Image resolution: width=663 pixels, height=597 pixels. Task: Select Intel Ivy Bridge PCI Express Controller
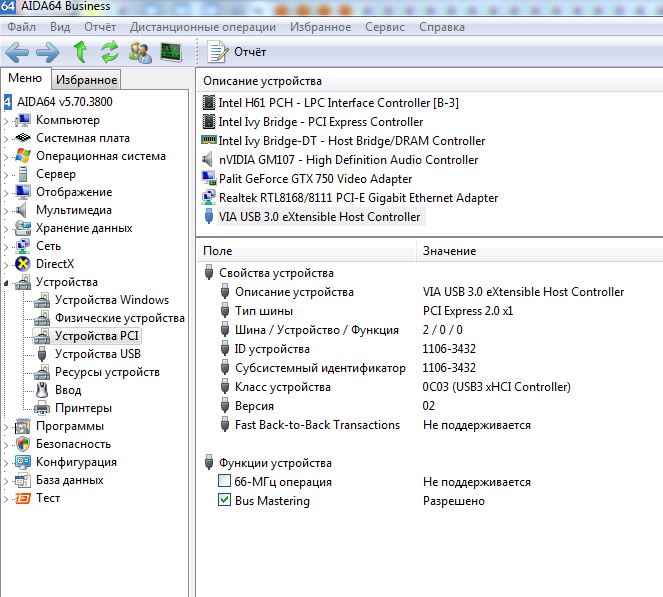click(321, 122)
